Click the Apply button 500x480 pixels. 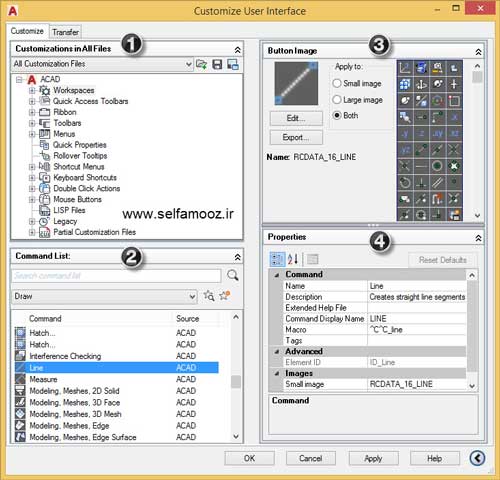coord(373,458)
